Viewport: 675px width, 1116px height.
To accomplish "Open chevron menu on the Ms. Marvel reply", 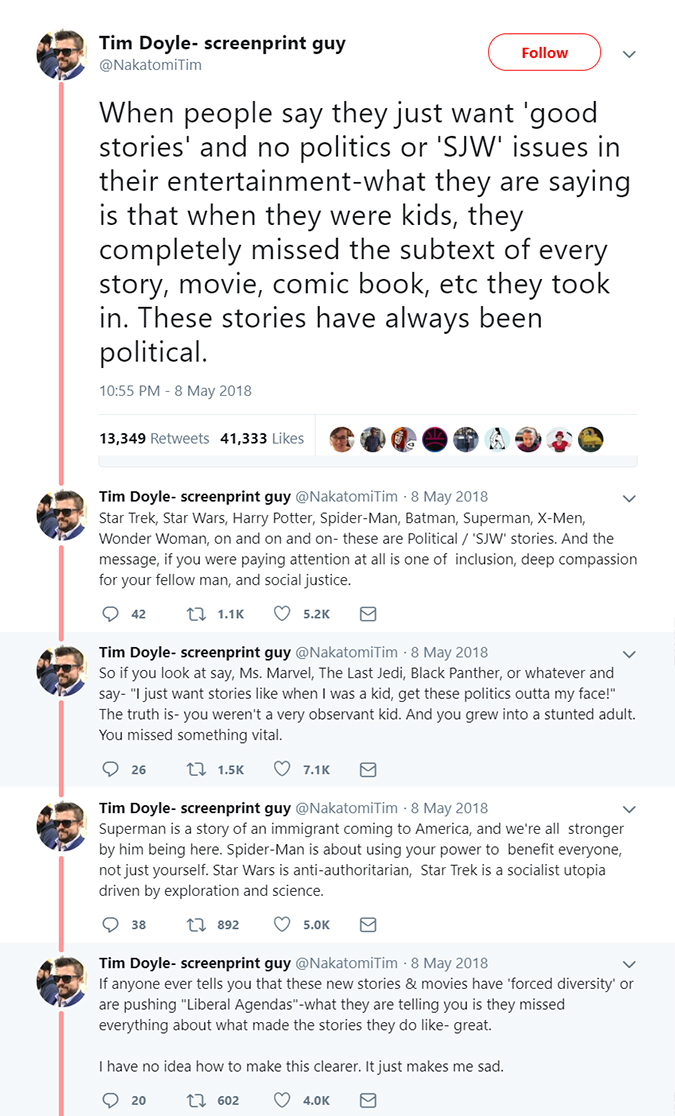I will (x=629, y=654).
